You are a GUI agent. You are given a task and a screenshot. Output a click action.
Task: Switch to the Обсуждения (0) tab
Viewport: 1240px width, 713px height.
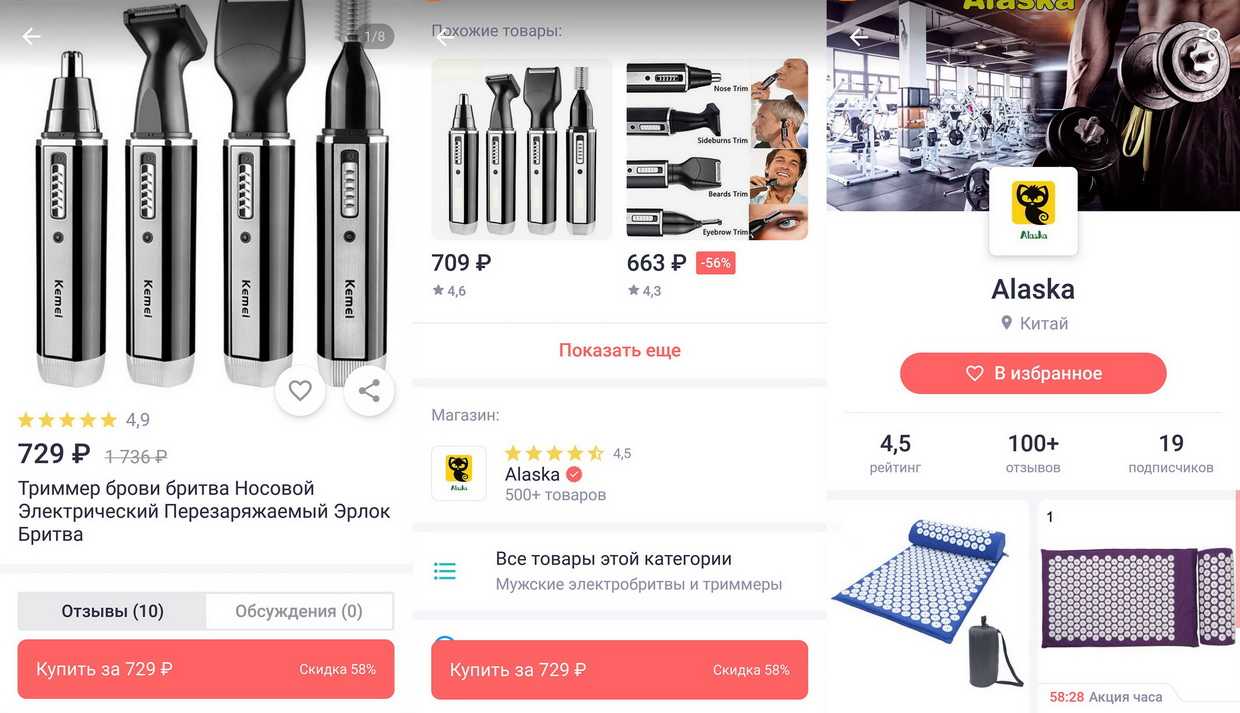299,611
